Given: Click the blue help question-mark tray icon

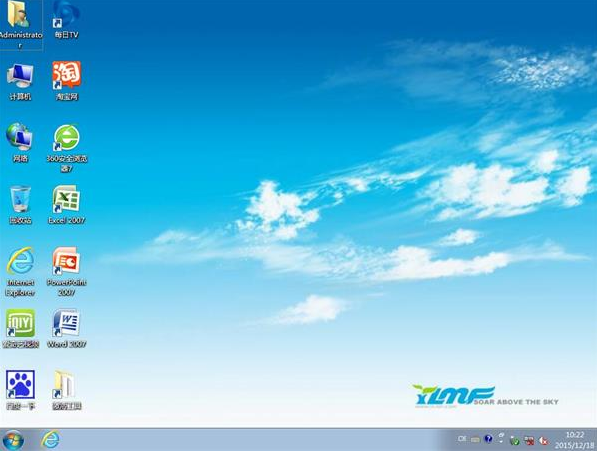Looking at the screenshot, I should click(488, 439).
